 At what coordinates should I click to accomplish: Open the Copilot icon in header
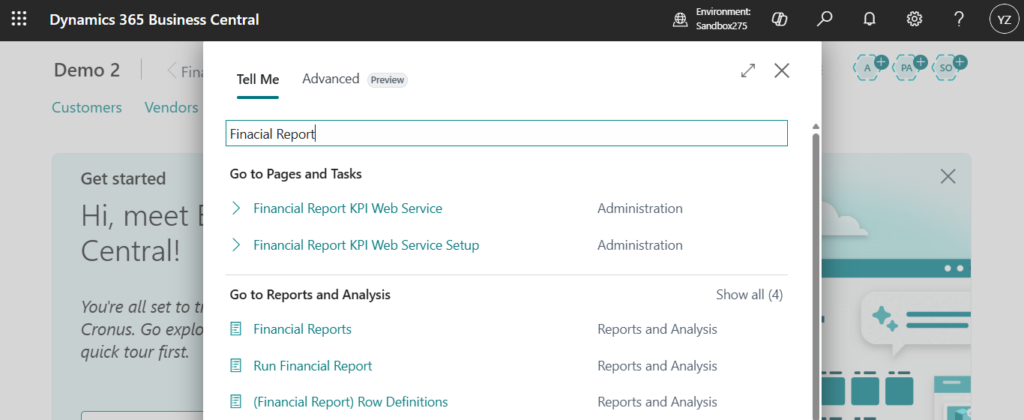[x=781, y=19]
